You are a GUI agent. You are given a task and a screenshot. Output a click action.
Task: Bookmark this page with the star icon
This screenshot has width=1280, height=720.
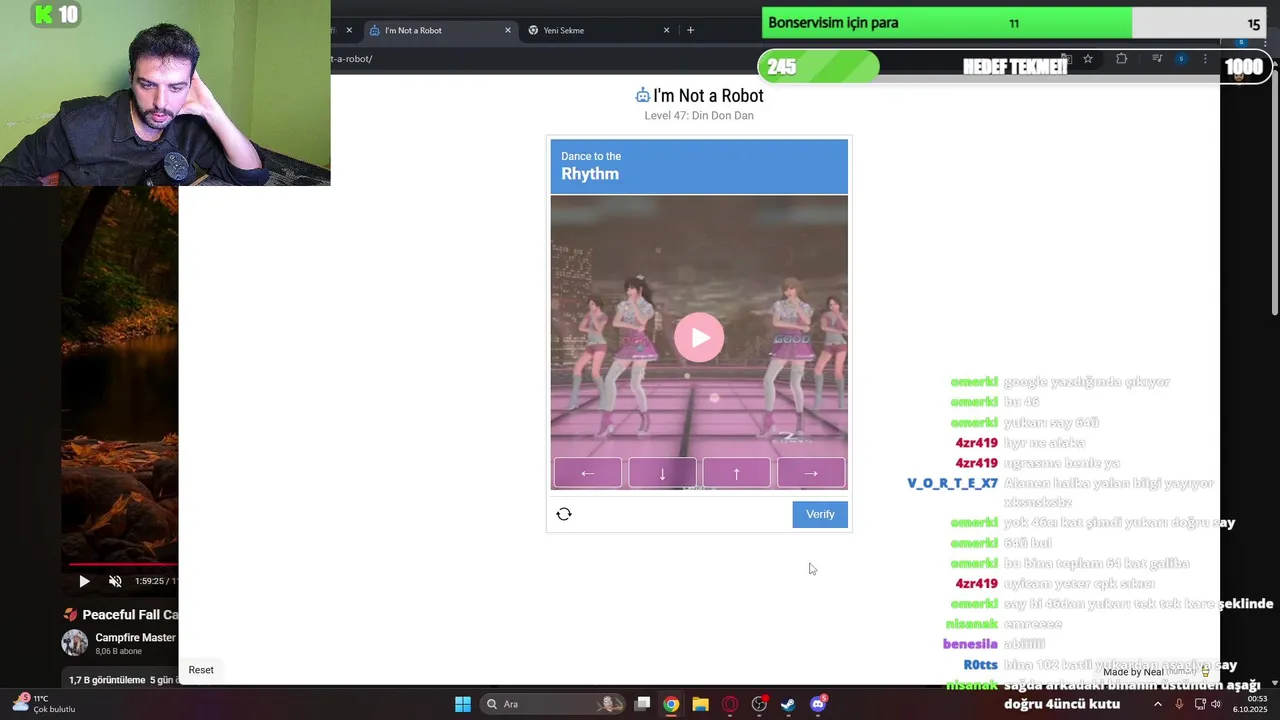[x=1088, y=59]
